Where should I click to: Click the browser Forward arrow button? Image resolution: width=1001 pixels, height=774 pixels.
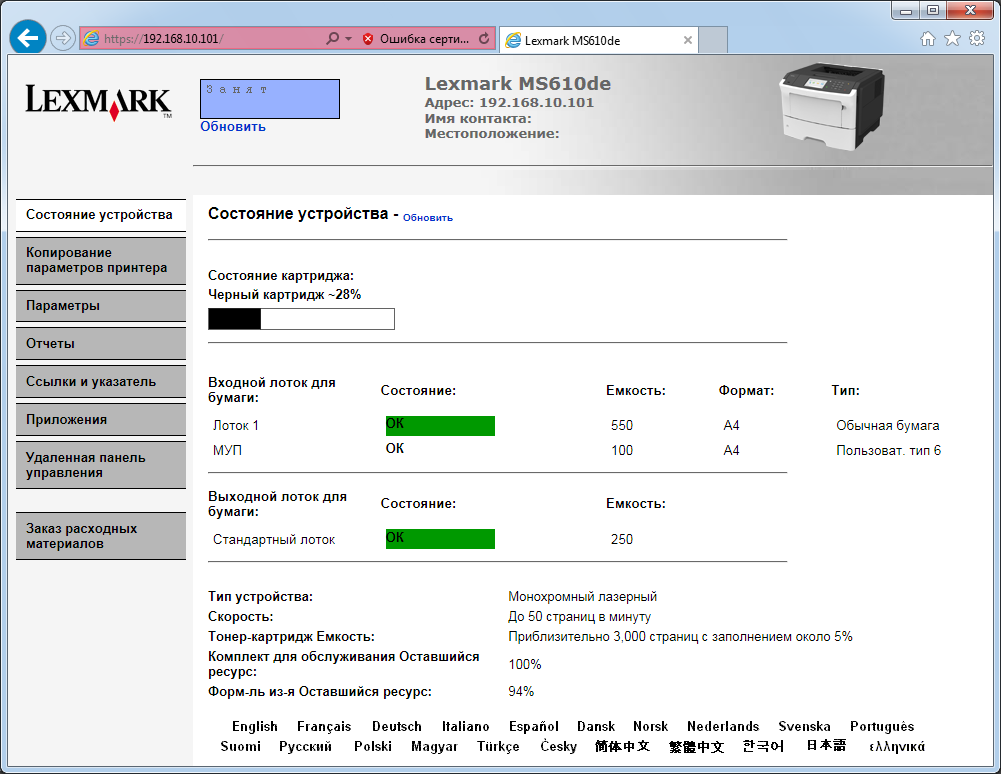(63, 38)
